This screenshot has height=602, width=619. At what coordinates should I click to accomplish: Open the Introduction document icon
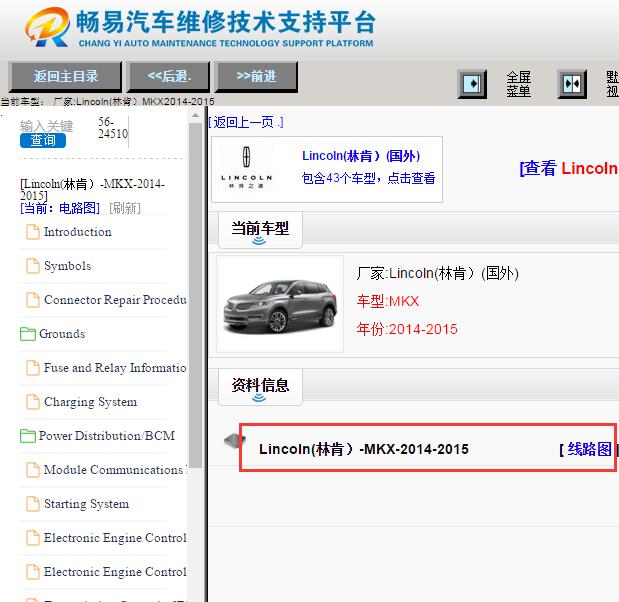click(x=33, y=232)
